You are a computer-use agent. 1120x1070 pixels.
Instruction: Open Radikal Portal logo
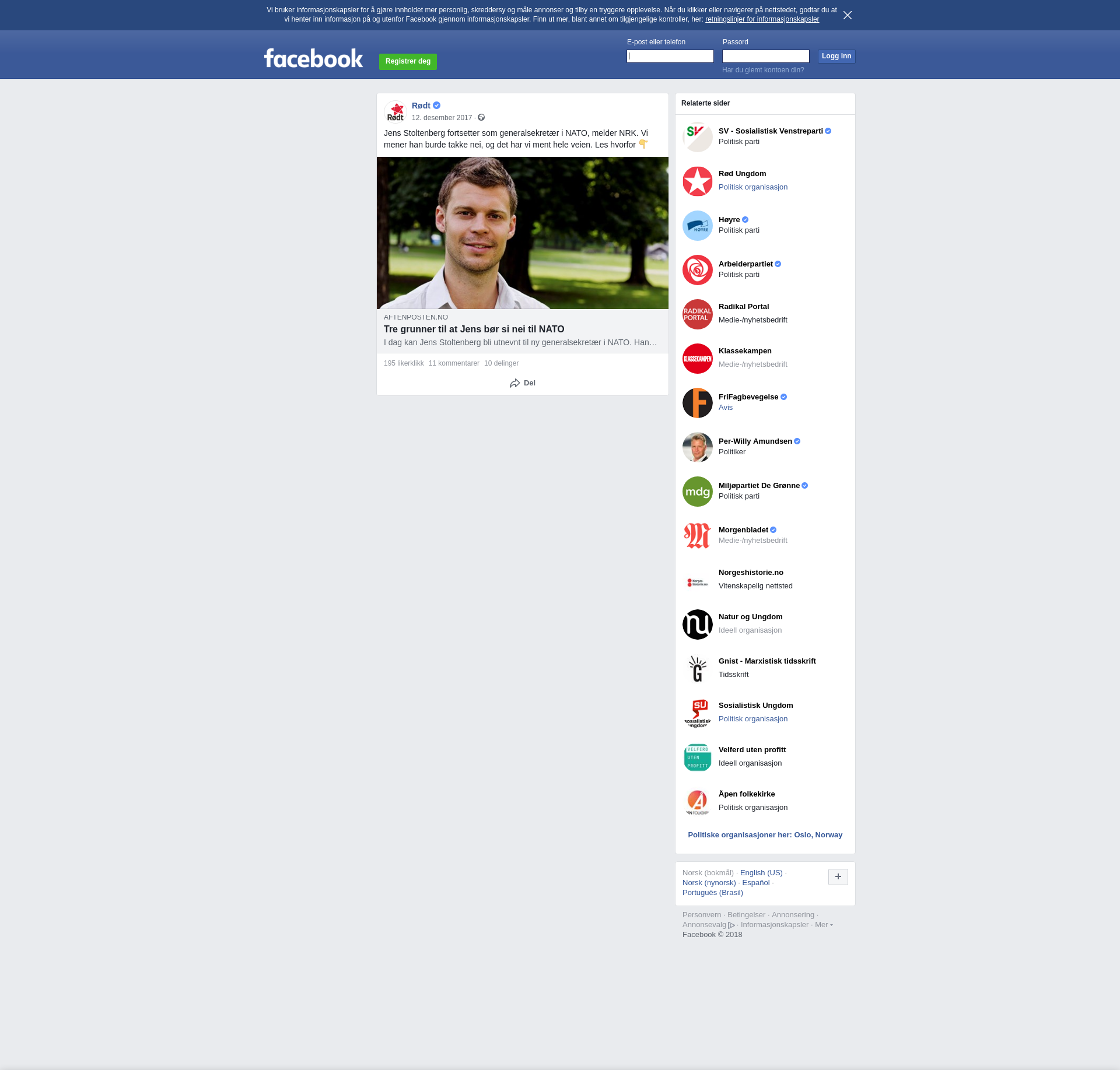click(x=698, y=314)
